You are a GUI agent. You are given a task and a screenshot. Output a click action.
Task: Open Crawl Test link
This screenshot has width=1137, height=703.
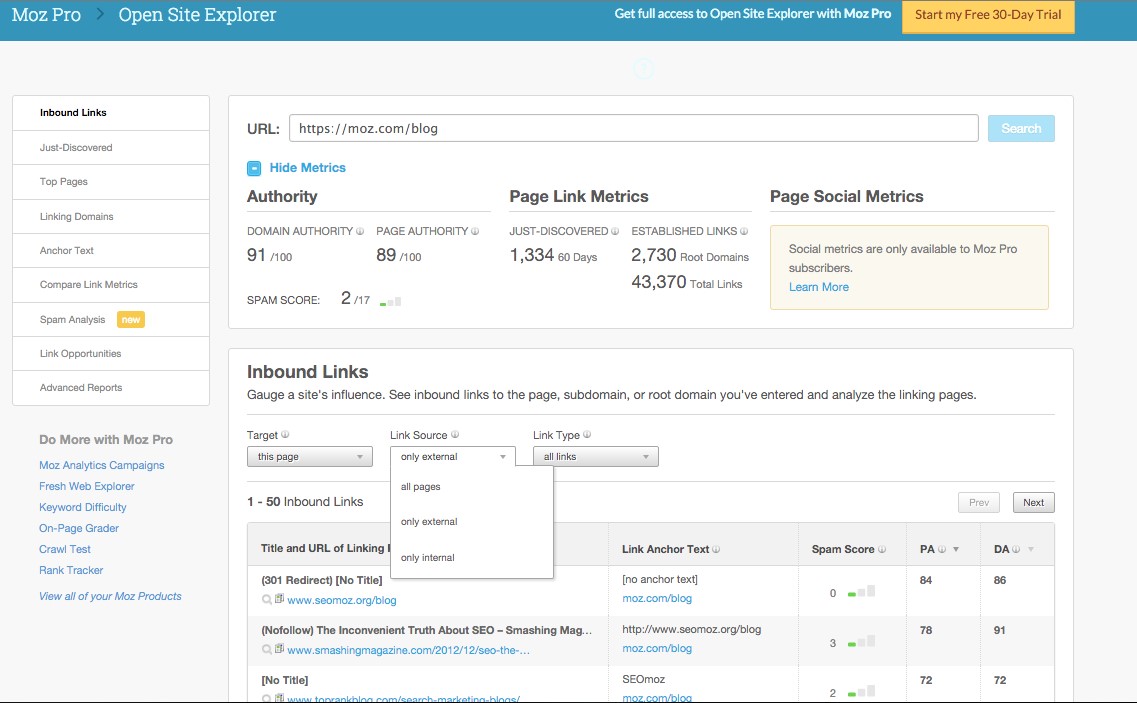(65, 549)
